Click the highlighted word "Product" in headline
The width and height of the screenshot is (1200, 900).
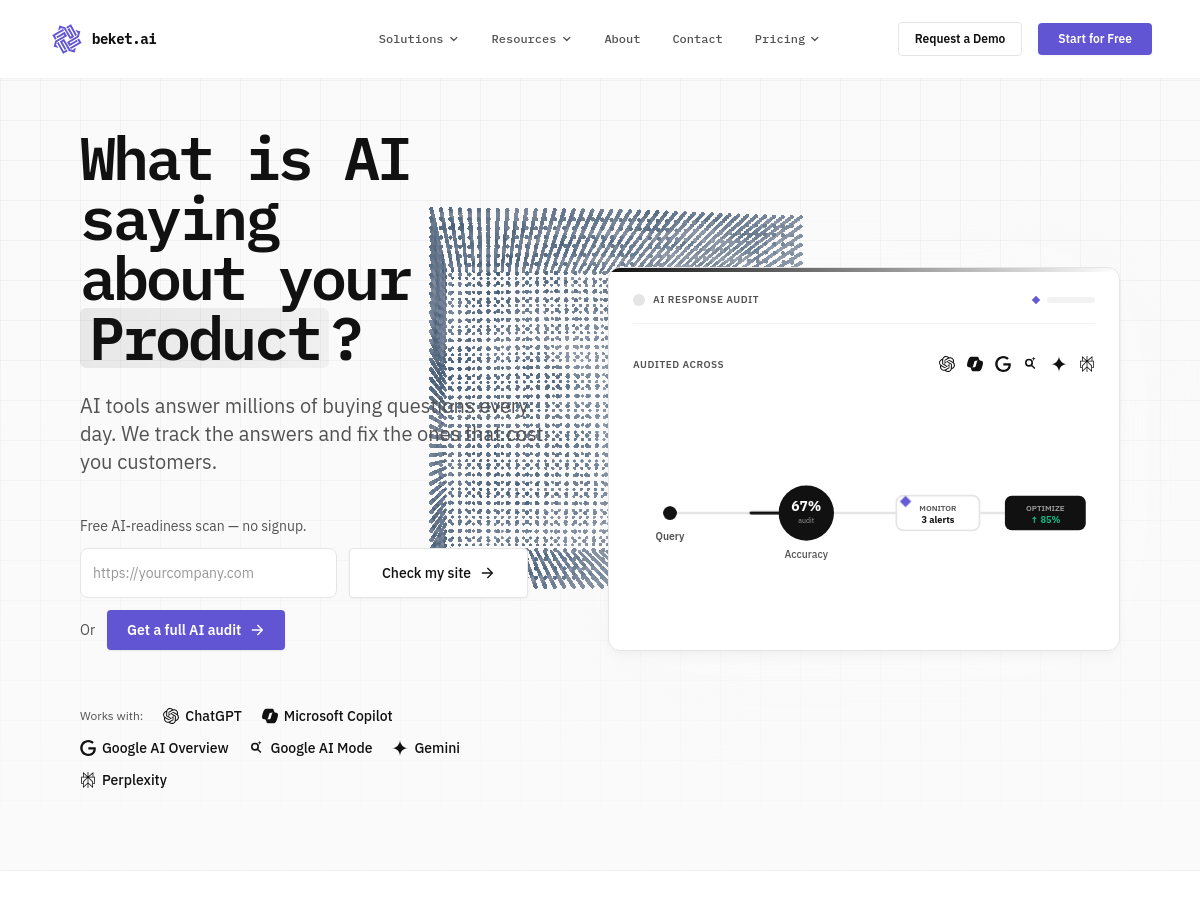pos(204,338)
